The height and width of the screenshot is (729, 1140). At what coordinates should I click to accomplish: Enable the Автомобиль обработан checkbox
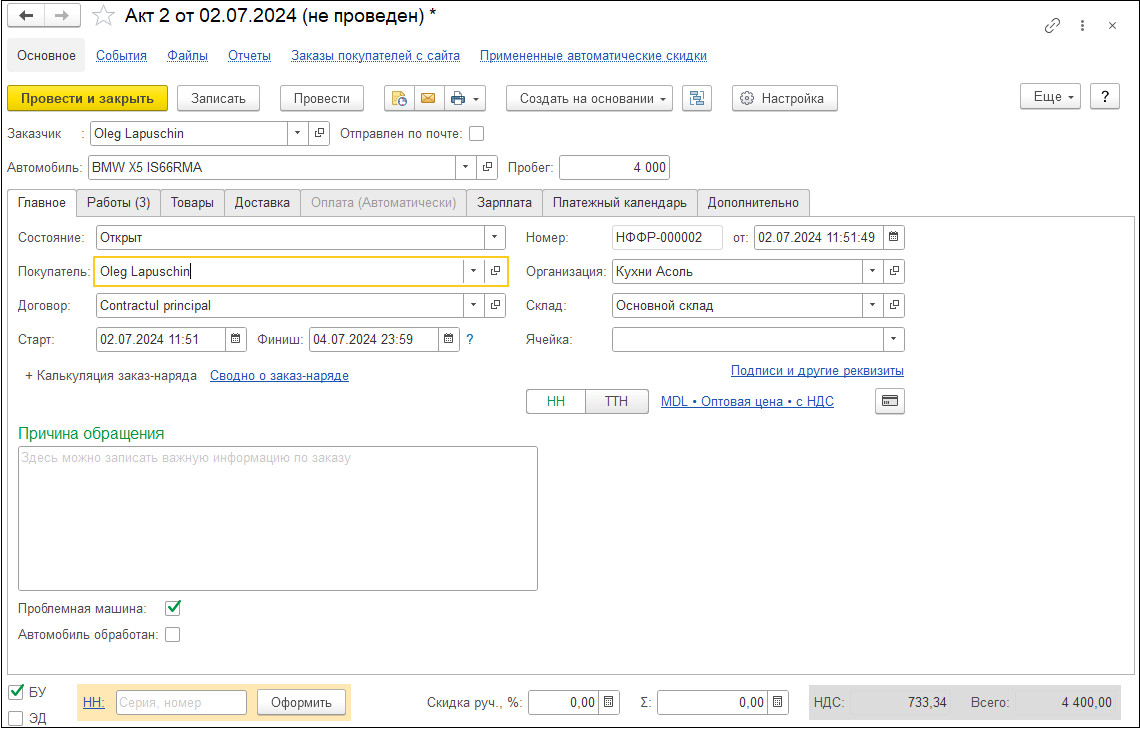[x=173, y=634]
